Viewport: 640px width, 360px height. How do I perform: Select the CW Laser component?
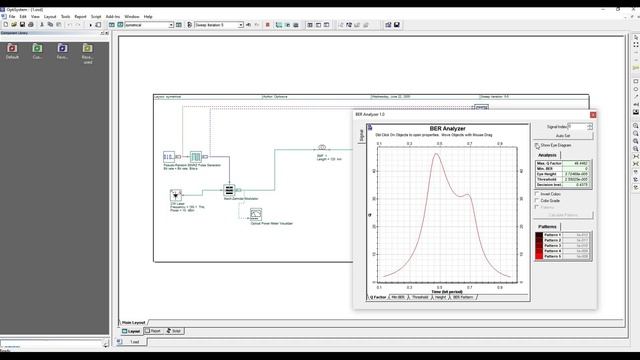(176, 196)
